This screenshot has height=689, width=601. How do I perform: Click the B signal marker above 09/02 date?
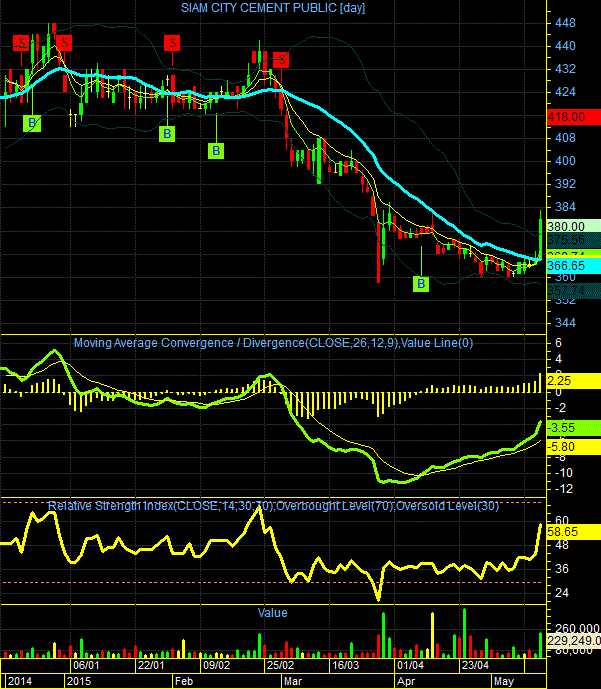(216, 151)
